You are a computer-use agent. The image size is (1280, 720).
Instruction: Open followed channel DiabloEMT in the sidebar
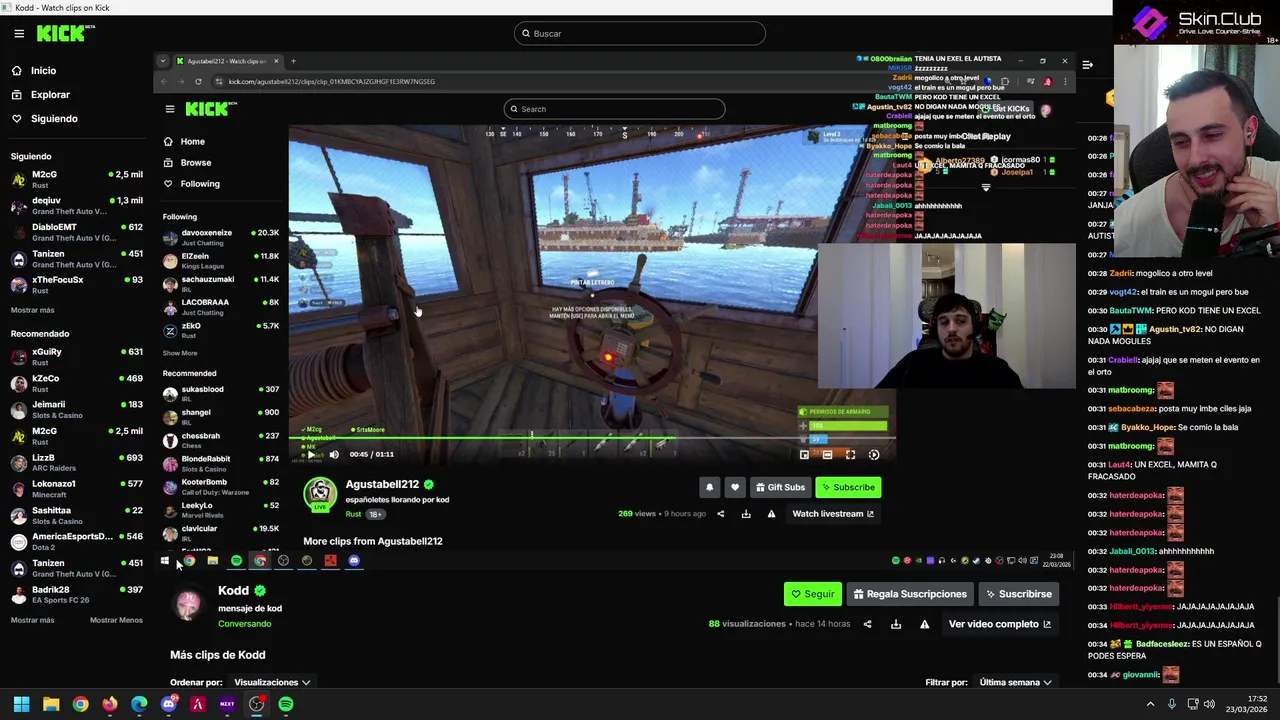point(75,232)
